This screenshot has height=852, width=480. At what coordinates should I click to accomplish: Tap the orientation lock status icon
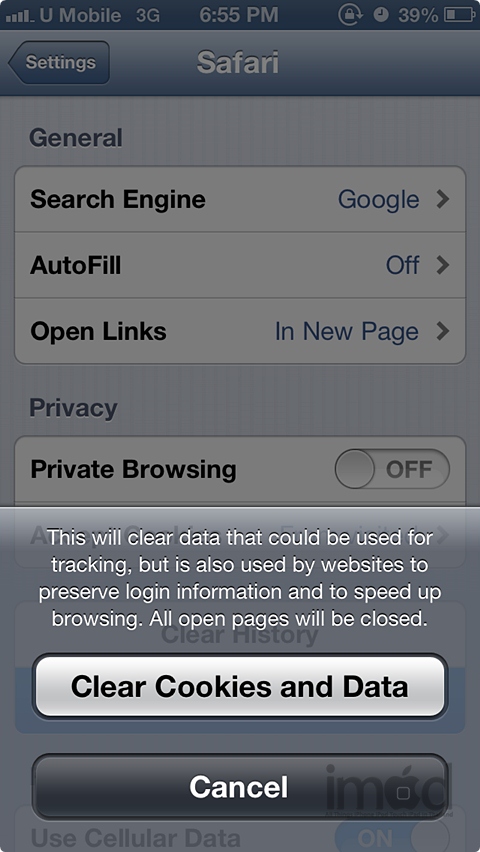pyautogui.click(x=350, y=15)
